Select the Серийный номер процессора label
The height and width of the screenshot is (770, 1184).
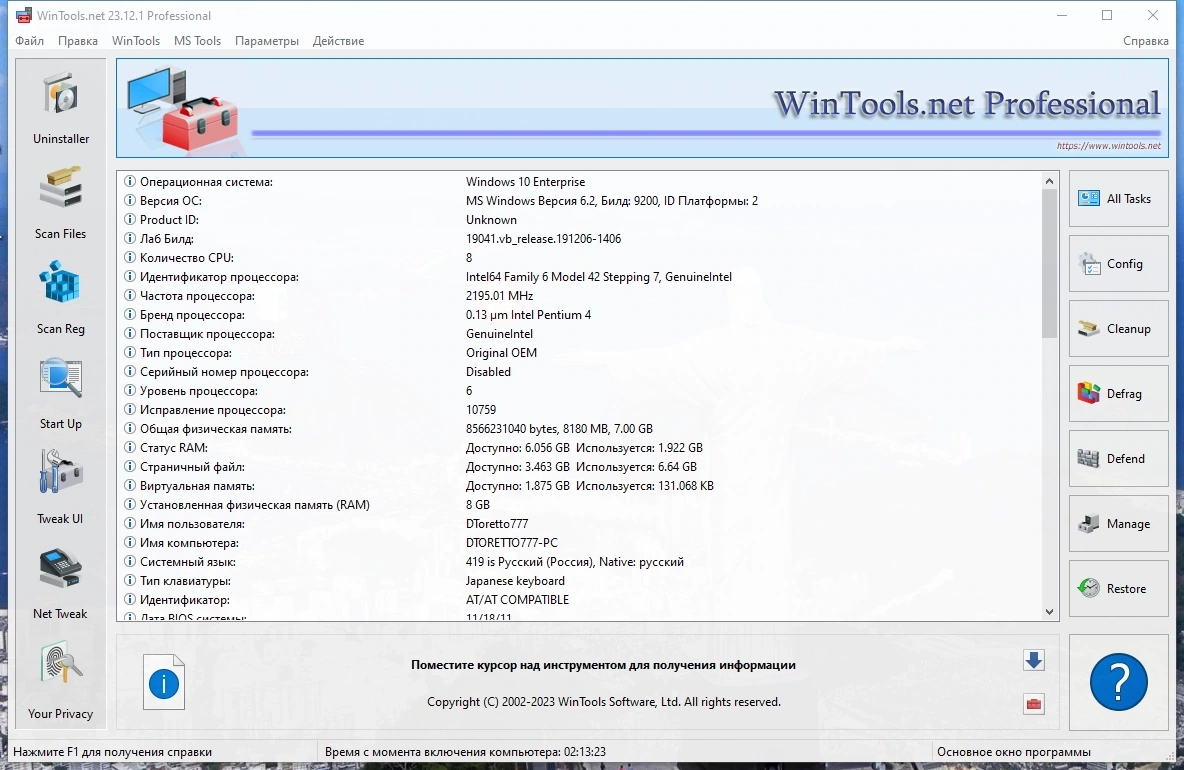[224, 371]
